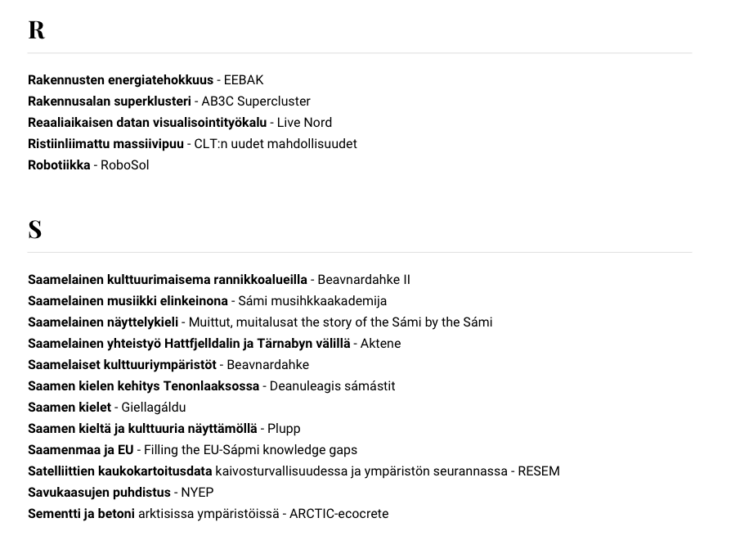Select the RESEM satellite data entry
Viewport: 740px width, 545px height.
click(x=294, y=471)
